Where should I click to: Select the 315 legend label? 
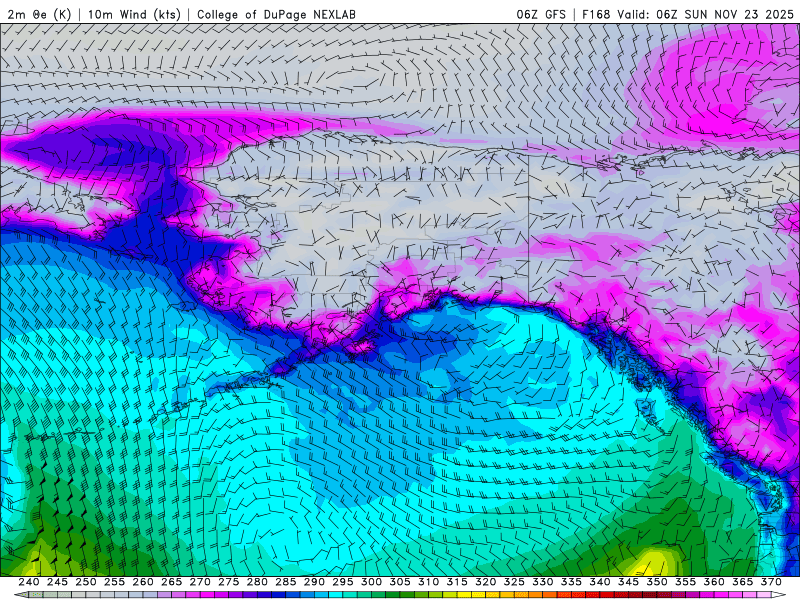[457, 582]
